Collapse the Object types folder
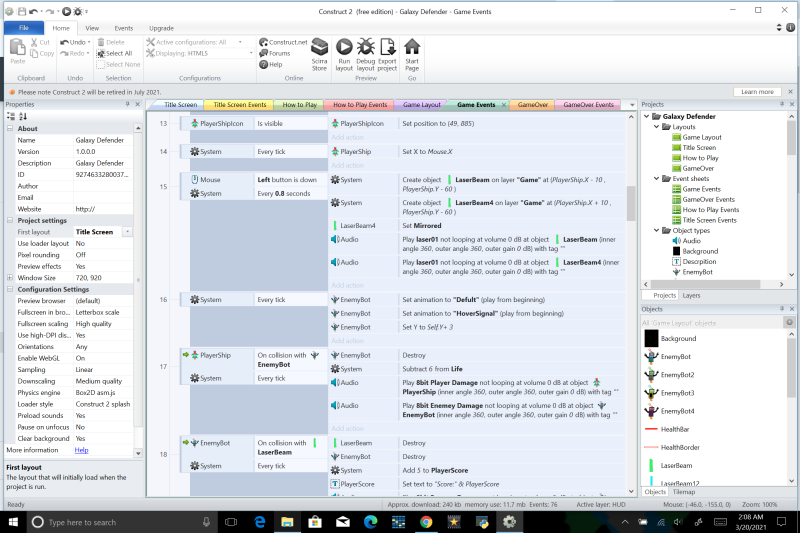800x533 pixels. click(657, 231)
